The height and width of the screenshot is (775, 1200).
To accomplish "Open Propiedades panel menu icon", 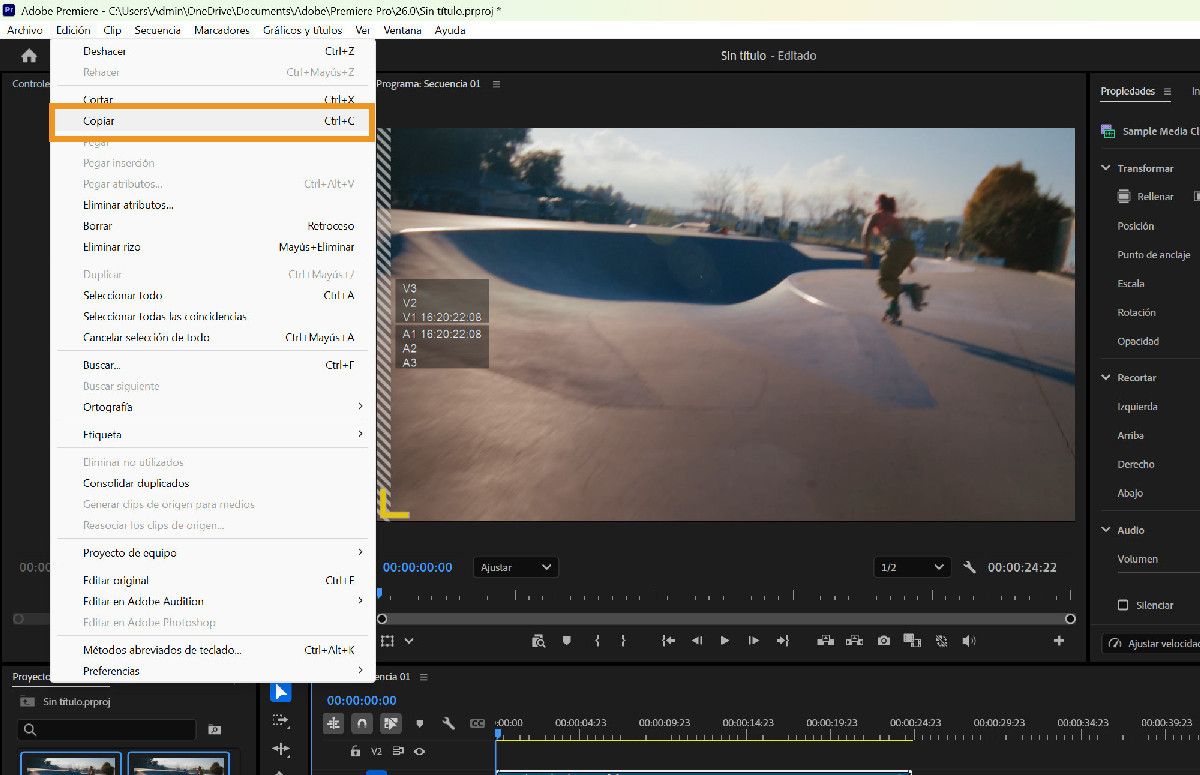I will pyautogui.click(x=1166, y=92).
